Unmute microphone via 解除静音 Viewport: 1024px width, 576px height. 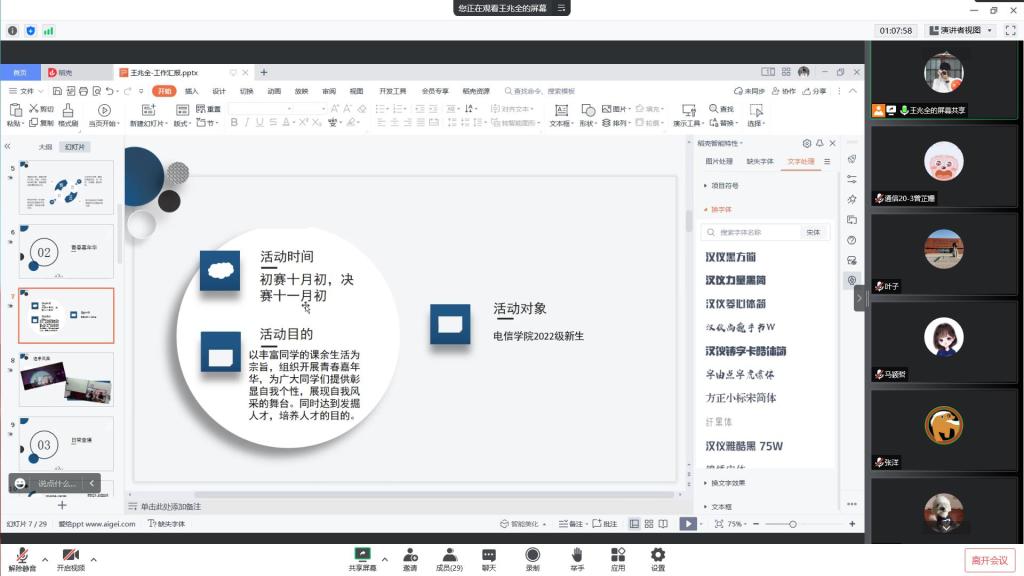coord(21,559)
